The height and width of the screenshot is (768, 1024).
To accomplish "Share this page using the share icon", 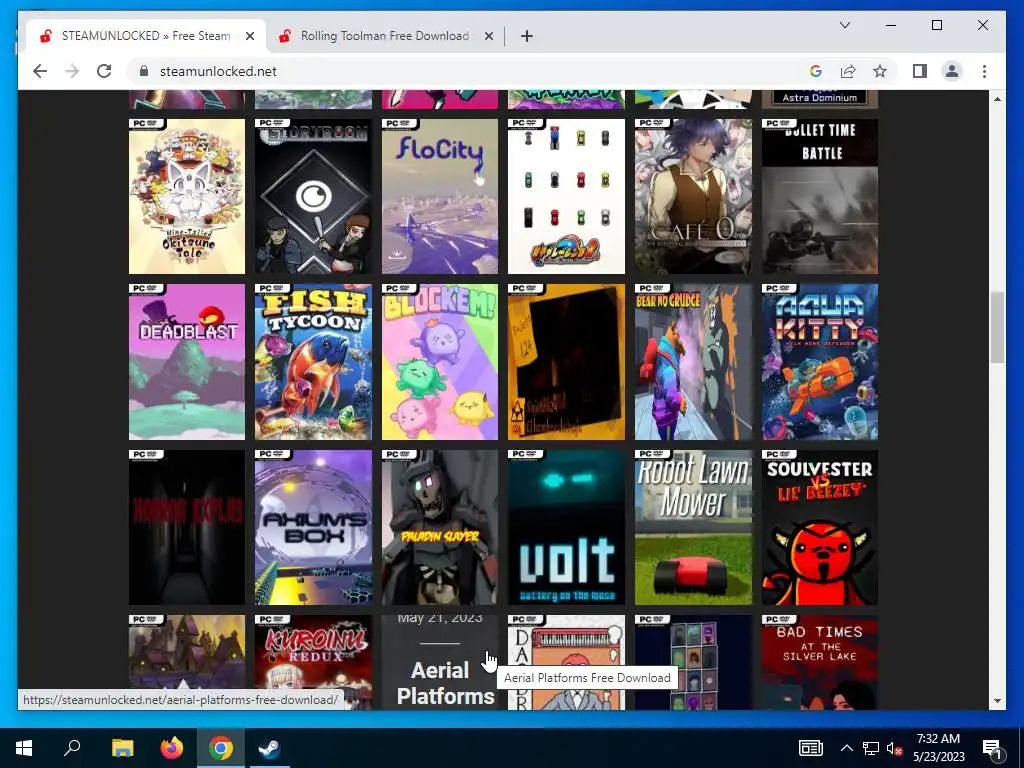I will click(x=848, y=71).
